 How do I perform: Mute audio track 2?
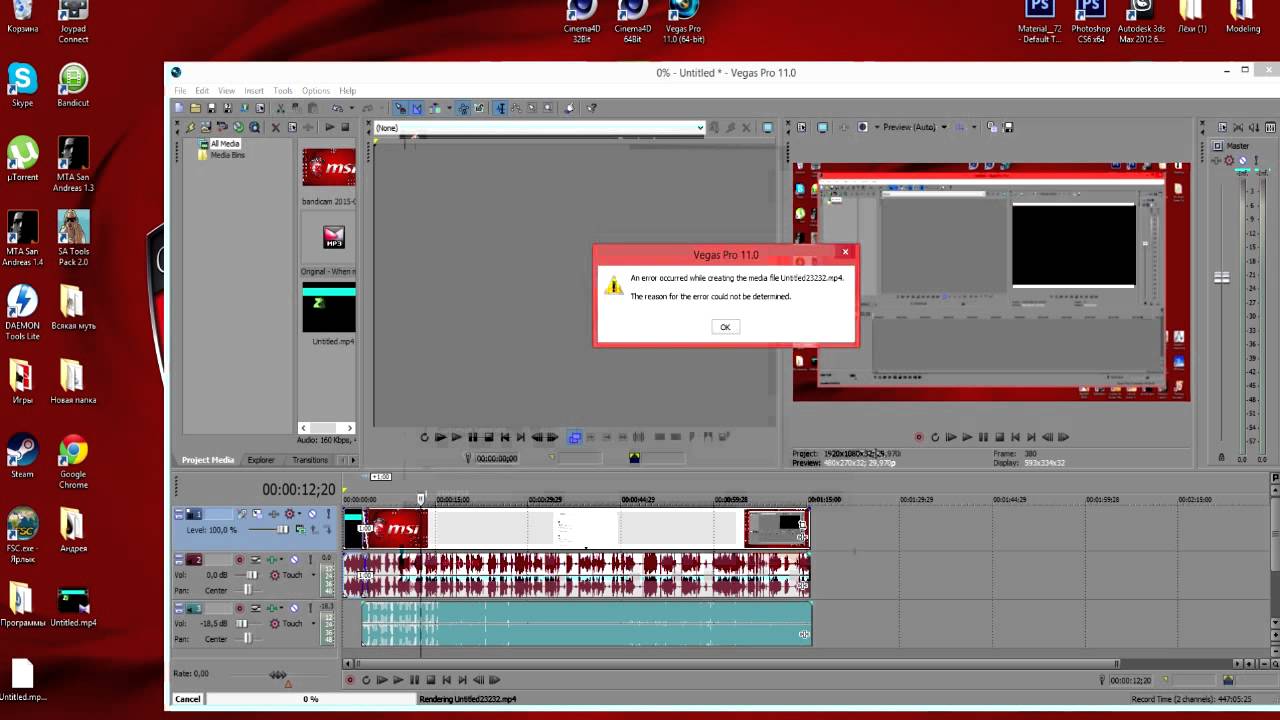[x=294, y=560]
